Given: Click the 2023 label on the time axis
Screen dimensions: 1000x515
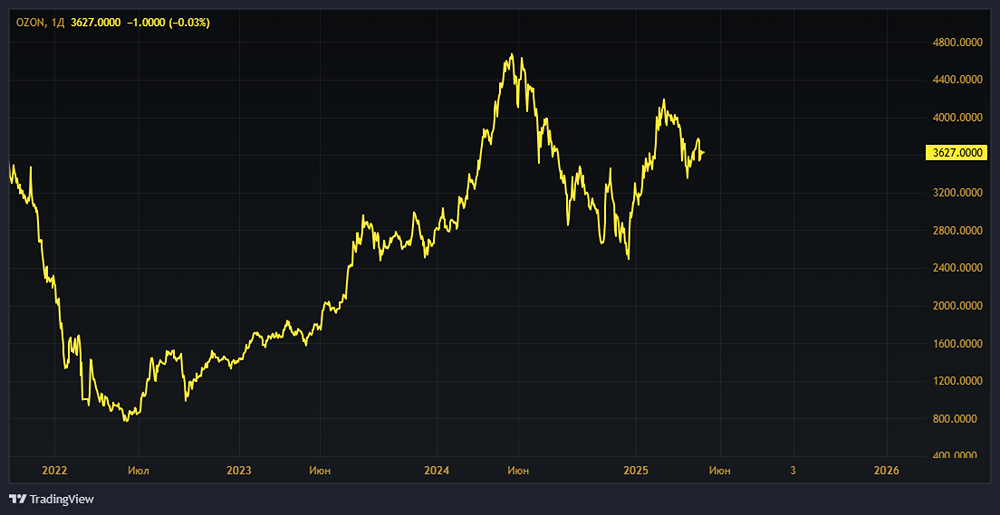Looking at the screenshot, I should click(x=239, y=471).
